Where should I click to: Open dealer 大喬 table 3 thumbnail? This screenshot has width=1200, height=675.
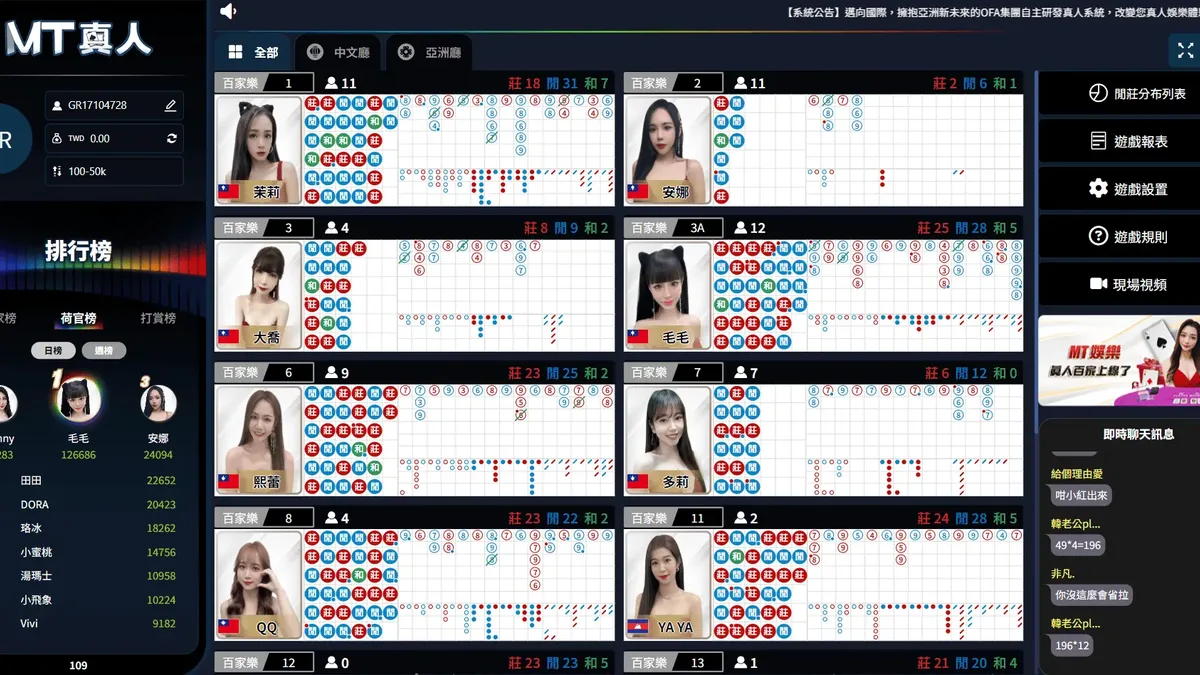[x=259, y=296]
